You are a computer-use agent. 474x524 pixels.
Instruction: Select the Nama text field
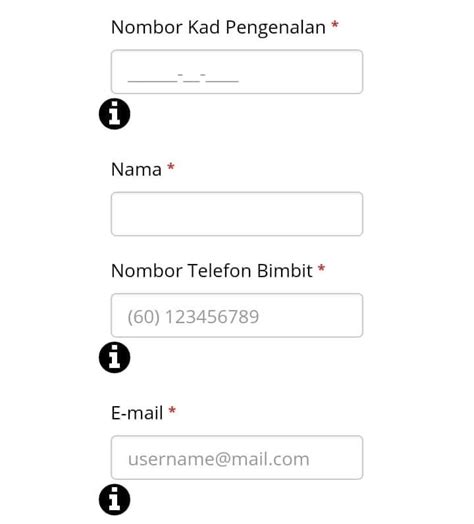tap(237, 214)
